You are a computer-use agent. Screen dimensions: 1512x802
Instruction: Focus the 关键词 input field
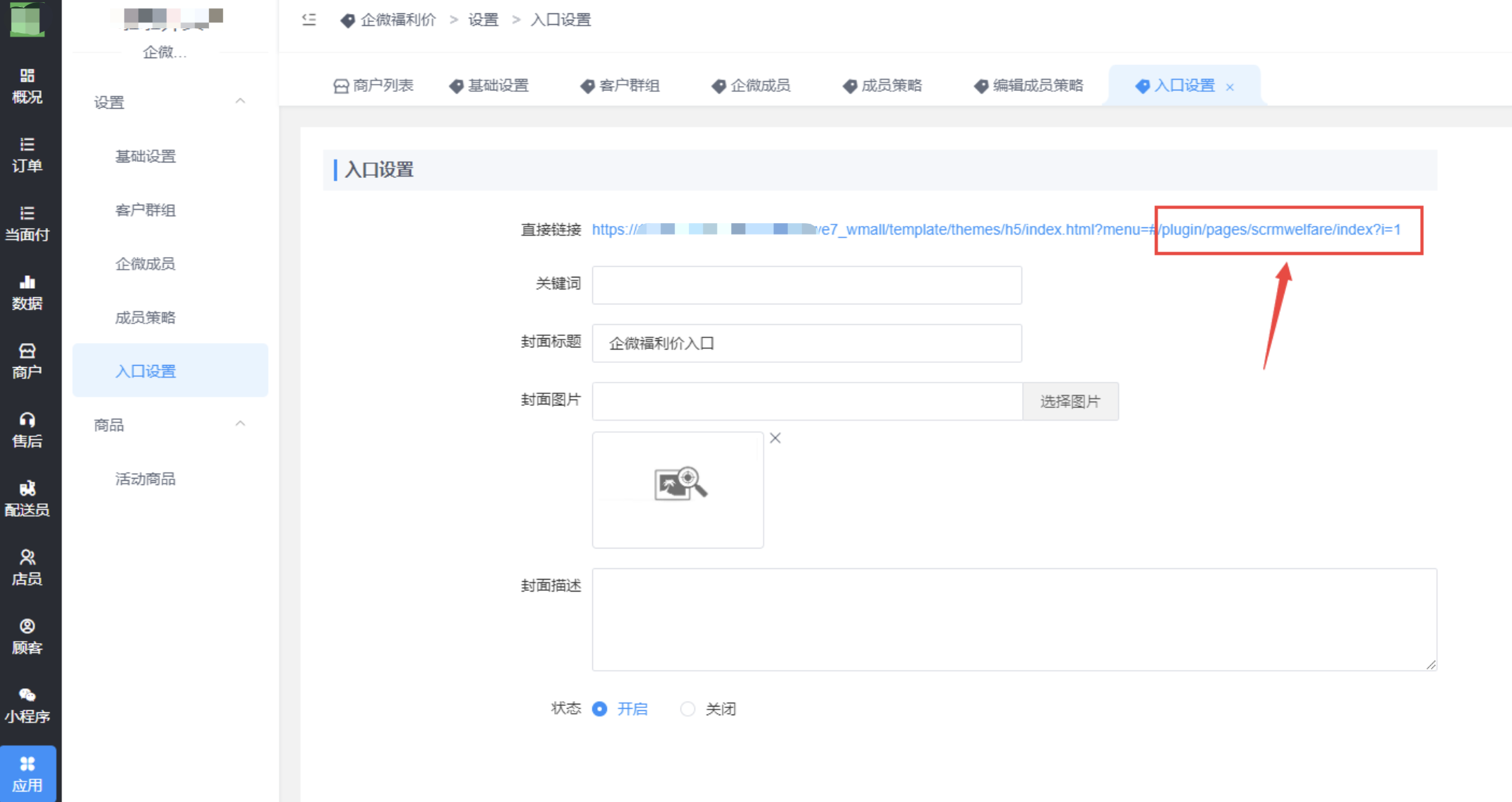[807, 285]
